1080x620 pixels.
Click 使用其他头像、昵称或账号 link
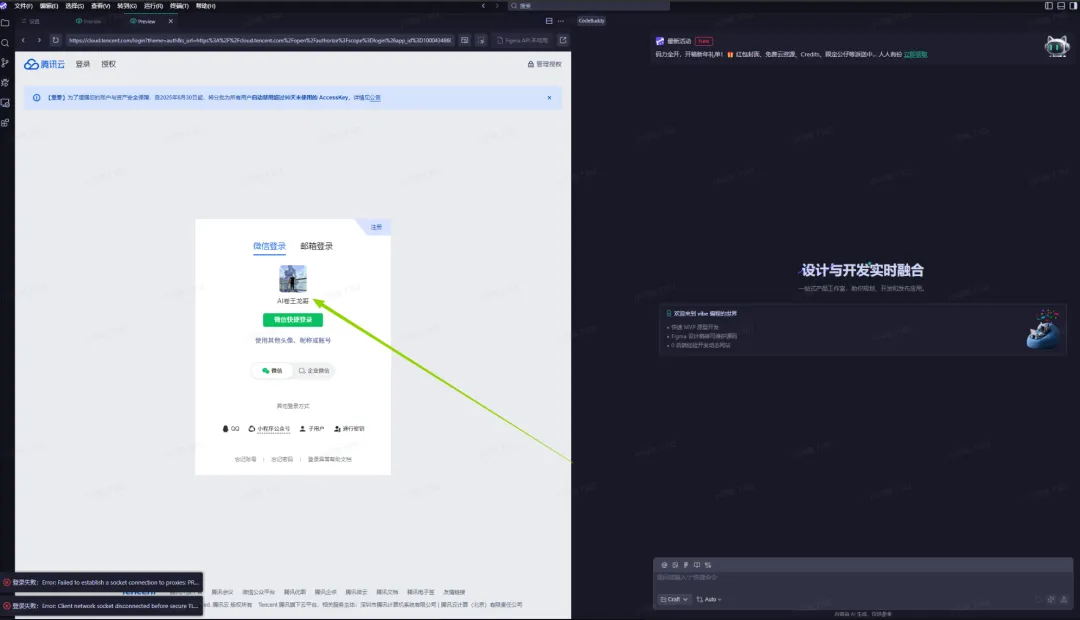pyautogui.click(x=293, y=340)
